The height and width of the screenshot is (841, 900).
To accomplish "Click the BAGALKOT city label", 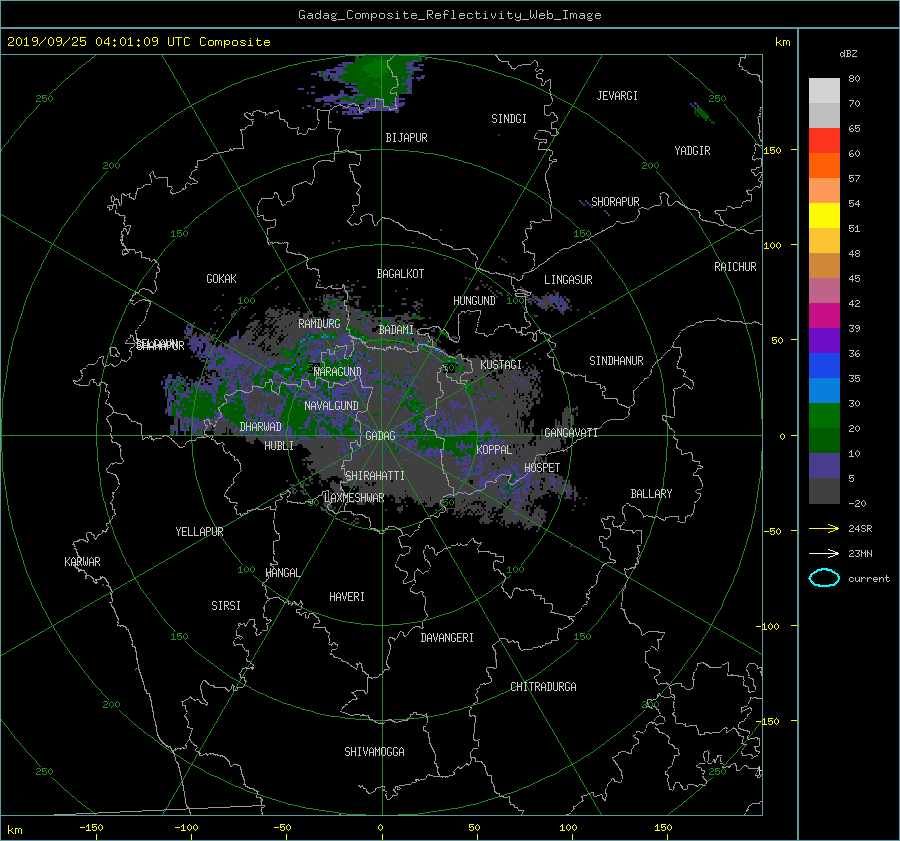I will click(x=400, y=274).
